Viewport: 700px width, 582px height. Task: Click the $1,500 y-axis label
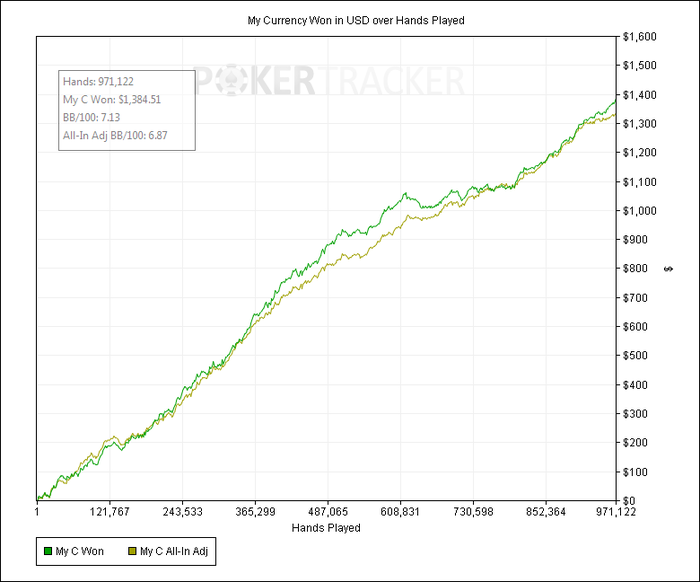(x=639, y=66)
